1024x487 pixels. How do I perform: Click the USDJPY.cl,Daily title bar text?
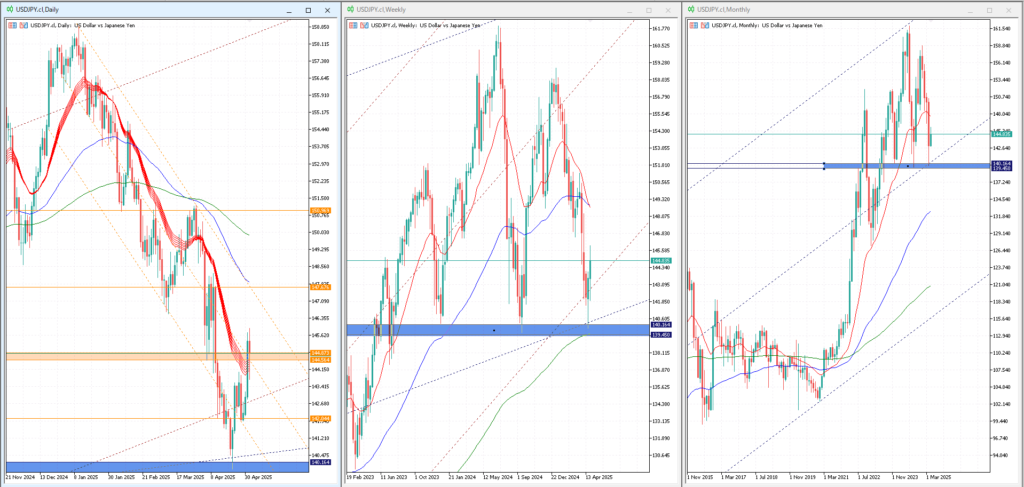coord(38,10)
